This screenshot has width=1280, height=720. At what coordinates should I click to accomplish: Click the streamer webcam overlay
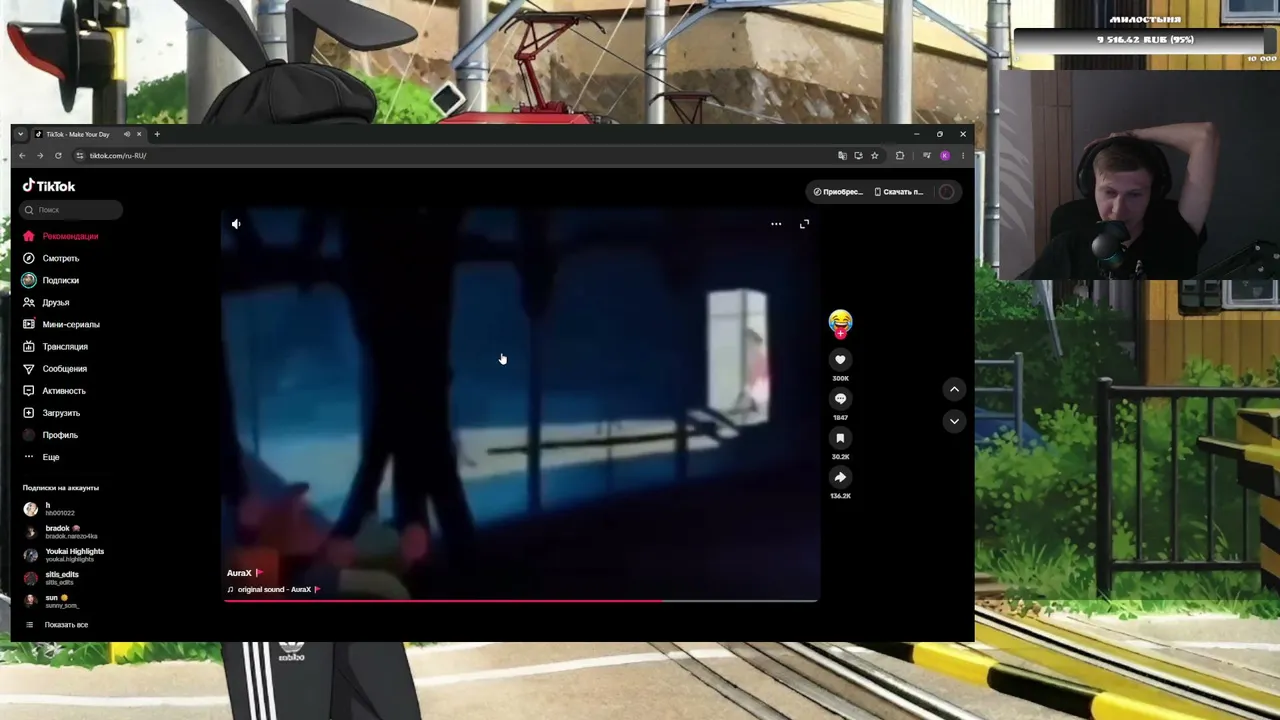1138,175
